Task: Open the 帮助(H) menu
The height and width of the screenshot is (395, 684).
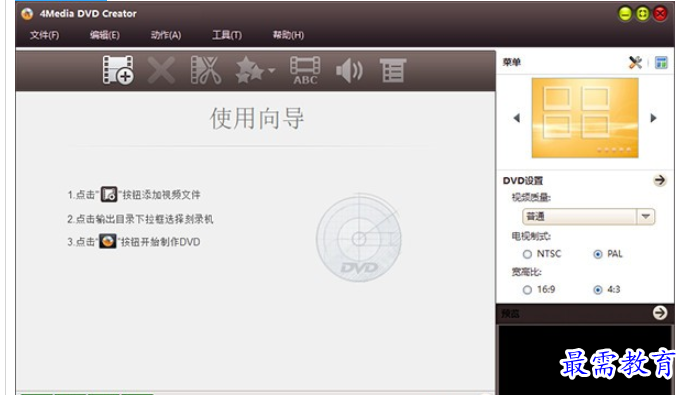Action: [288, 35]
